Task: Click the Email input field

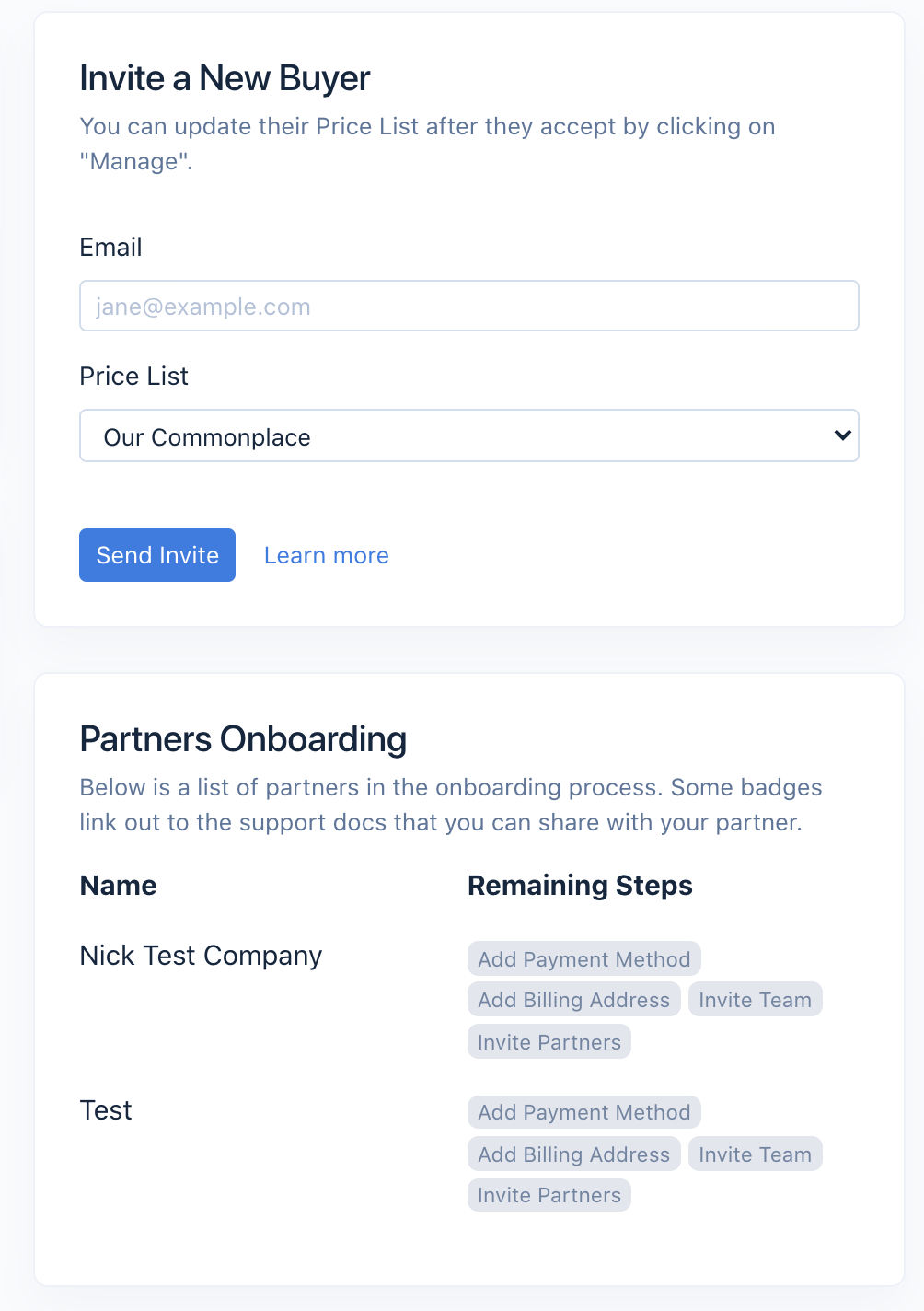Action: tap(468, 306)
